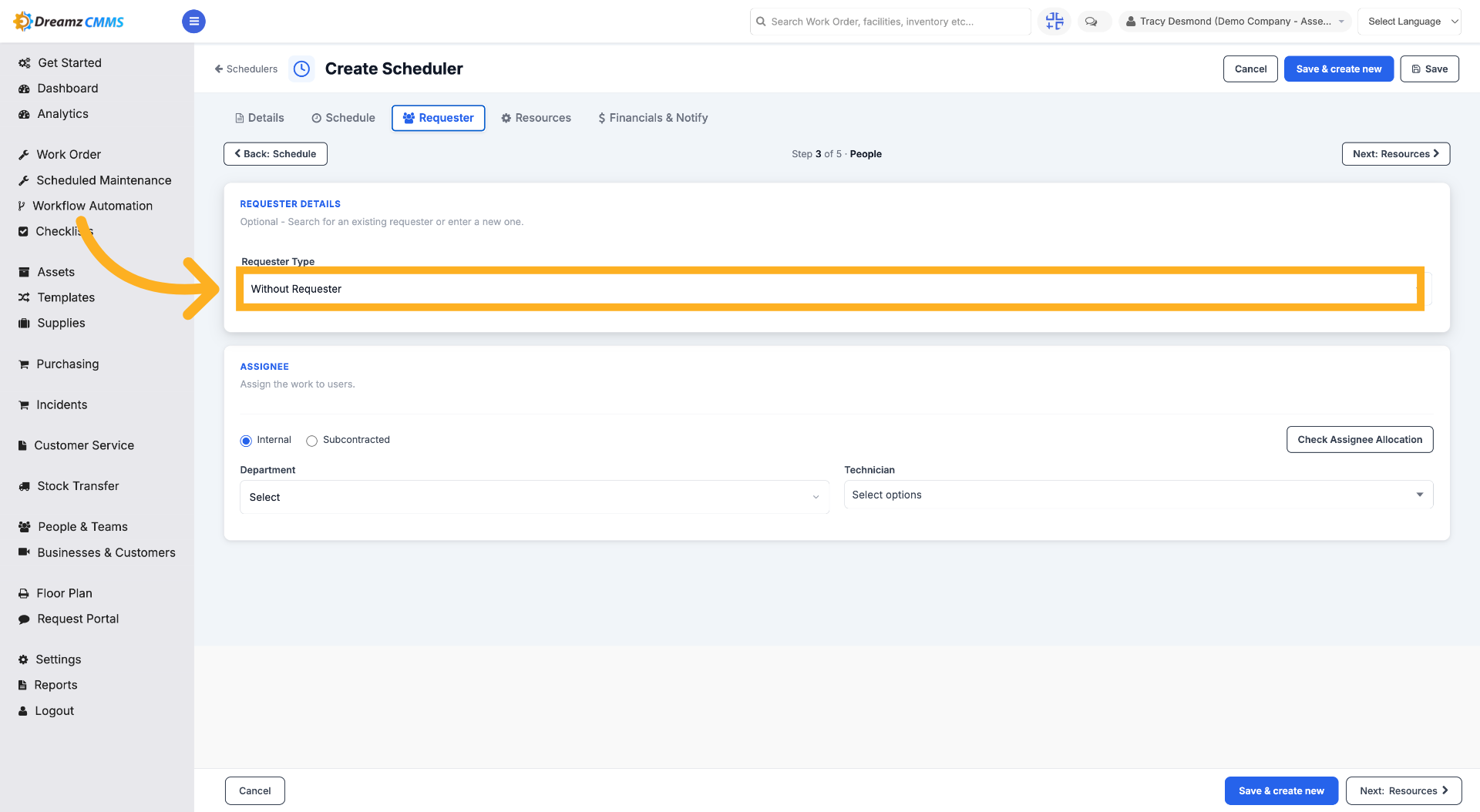The image size is (1480, 812).
Task: Open the Dreamz CMMS logo
Action: coord(69,22)
